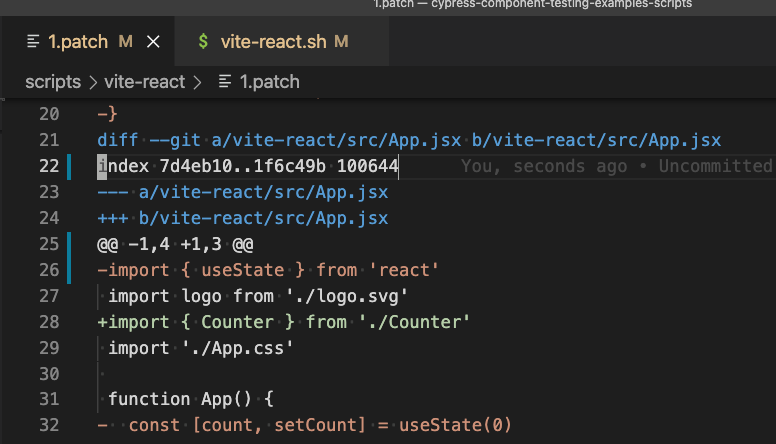
Task: Select '1.patch' in the breadcrumb
Action: 270,82
